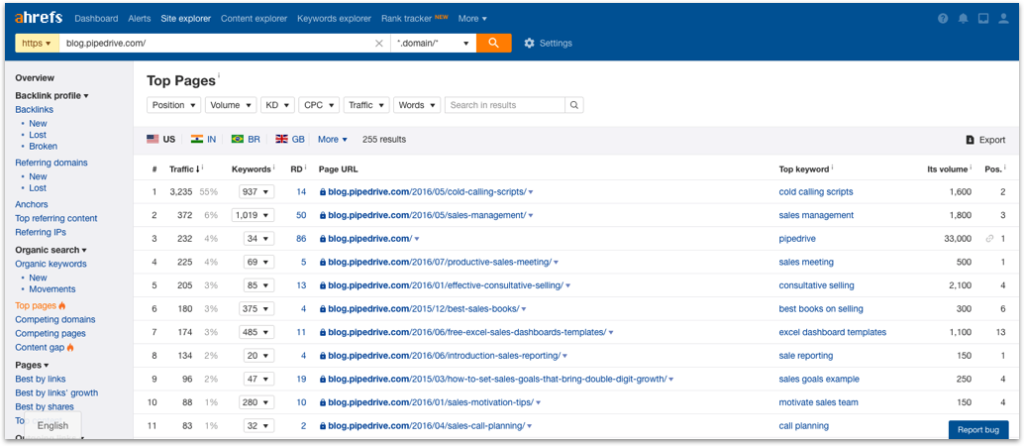
Task: Collapse the Backlink profile section
Action: [x=52, y=95]
